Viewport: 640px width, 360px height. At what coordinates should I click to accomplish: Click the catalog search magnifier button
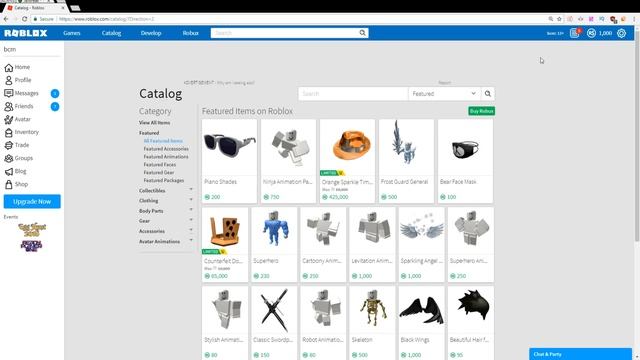point(488,94)
